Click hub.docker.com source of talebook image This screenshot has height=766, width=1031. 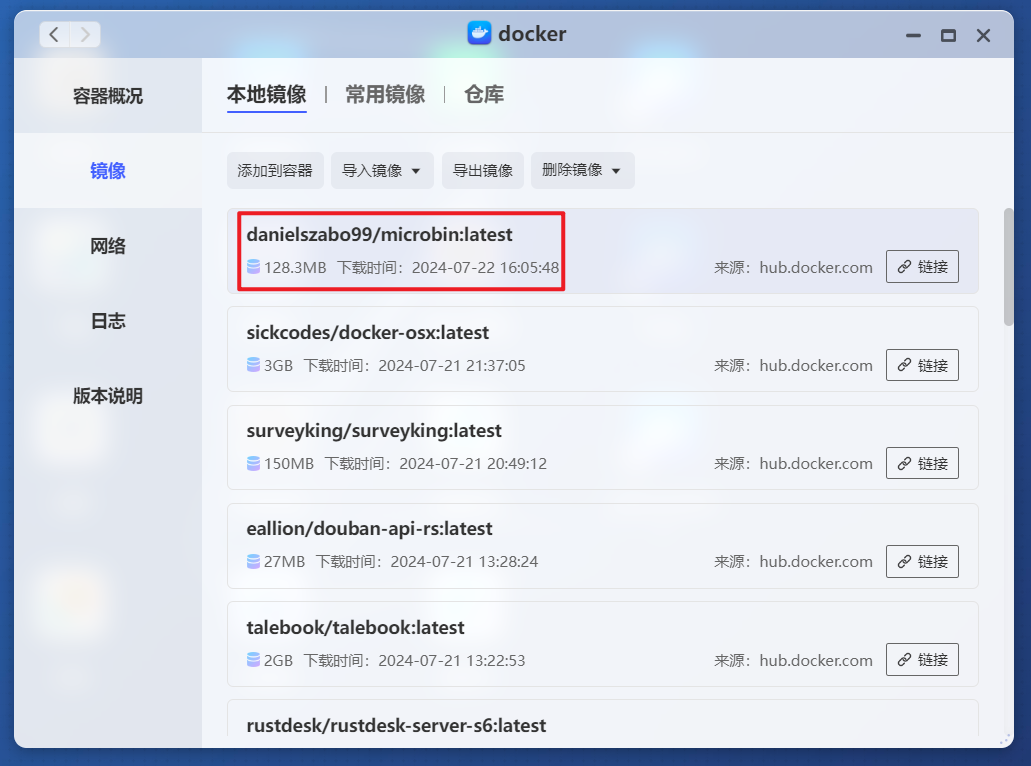[816, 660]
